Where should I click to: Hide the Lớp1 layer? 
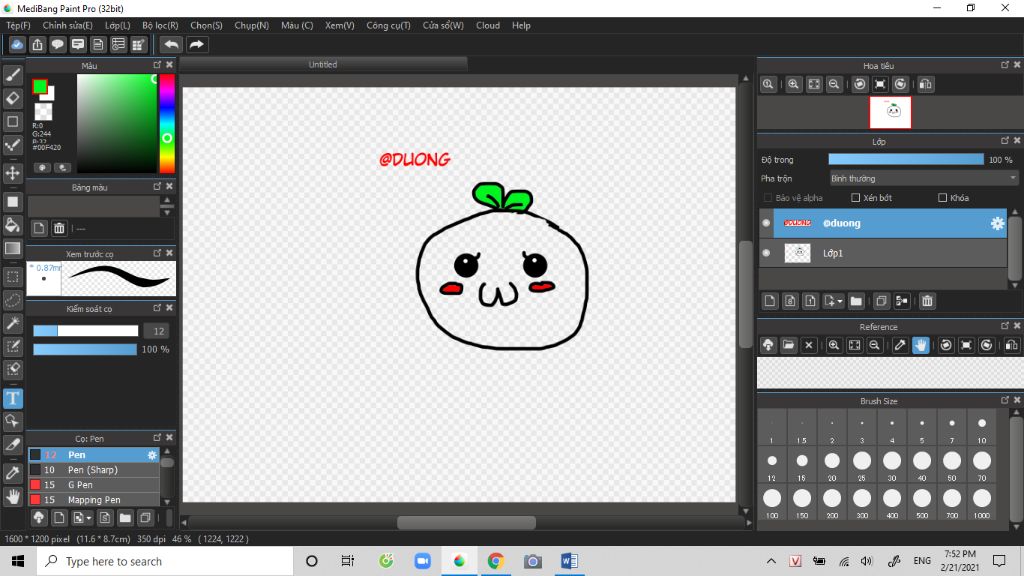click(766, 253)
